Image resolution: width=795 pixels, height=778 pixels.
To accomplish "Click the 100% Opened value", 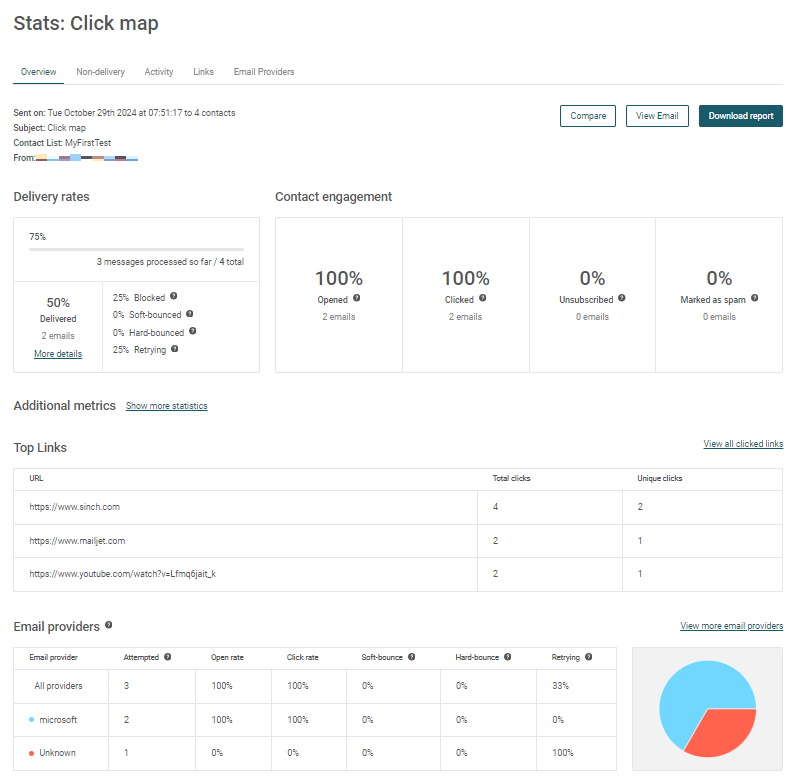I will (339, 278).
